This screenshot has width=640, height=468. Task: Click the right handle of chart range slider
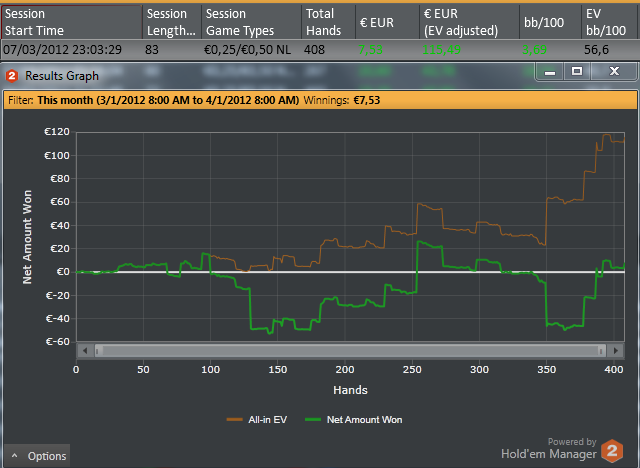[x=601, y=350]
